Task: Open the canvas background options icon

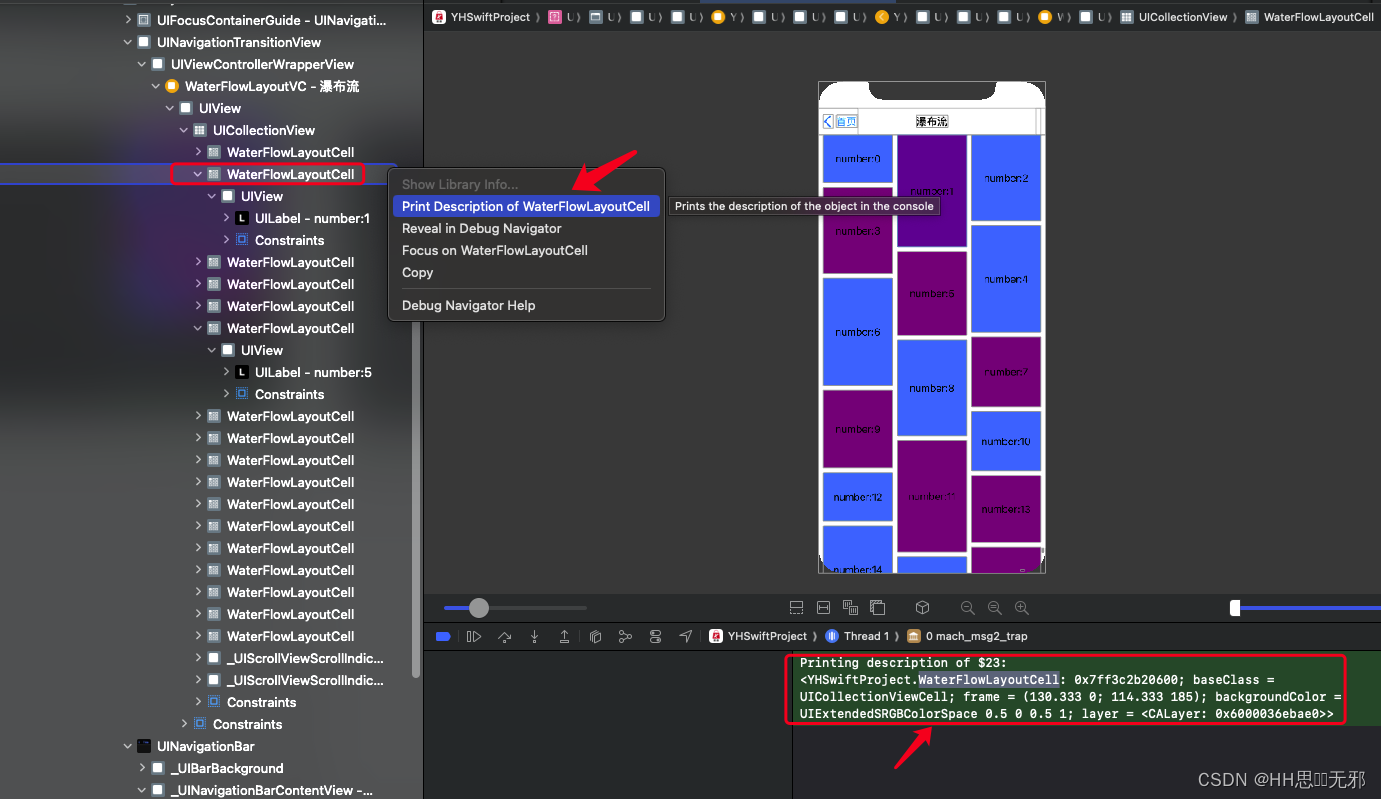Action: [x=877, y=607]
